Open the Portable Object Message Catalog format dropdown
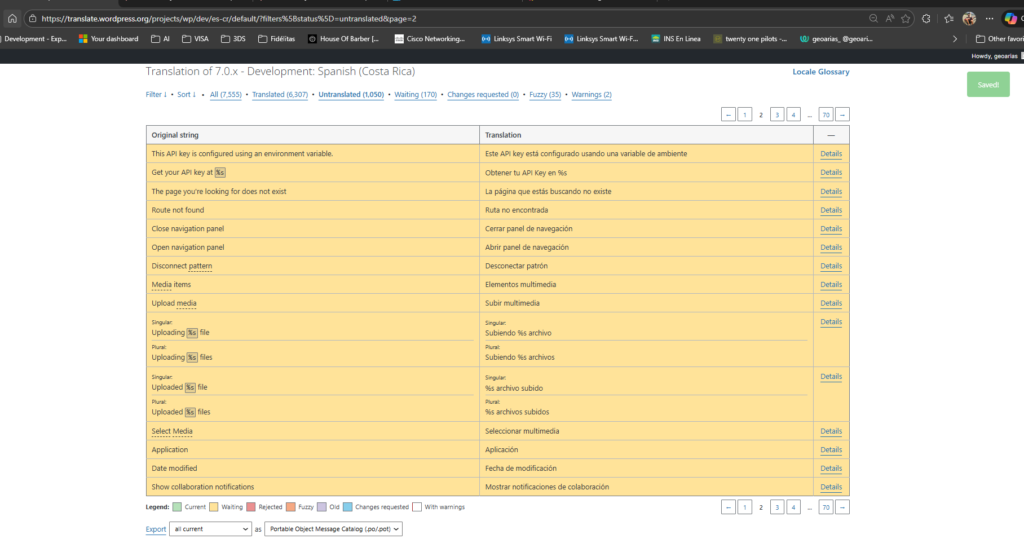1024x552 pixels. 333,529
